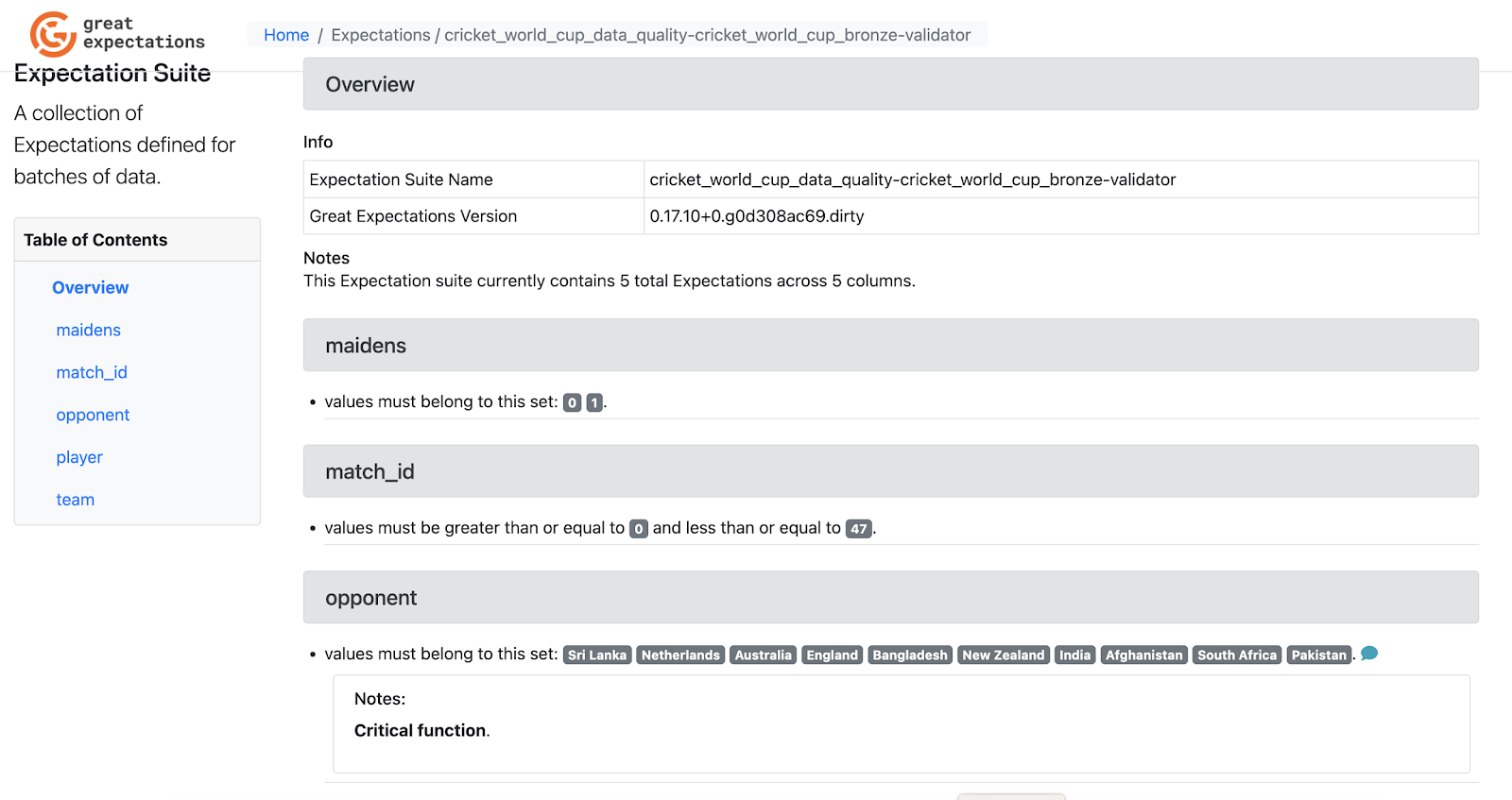This screenshot has width=1512, height=800.
Task: Select the India value badge
Action: point(1075,655)
